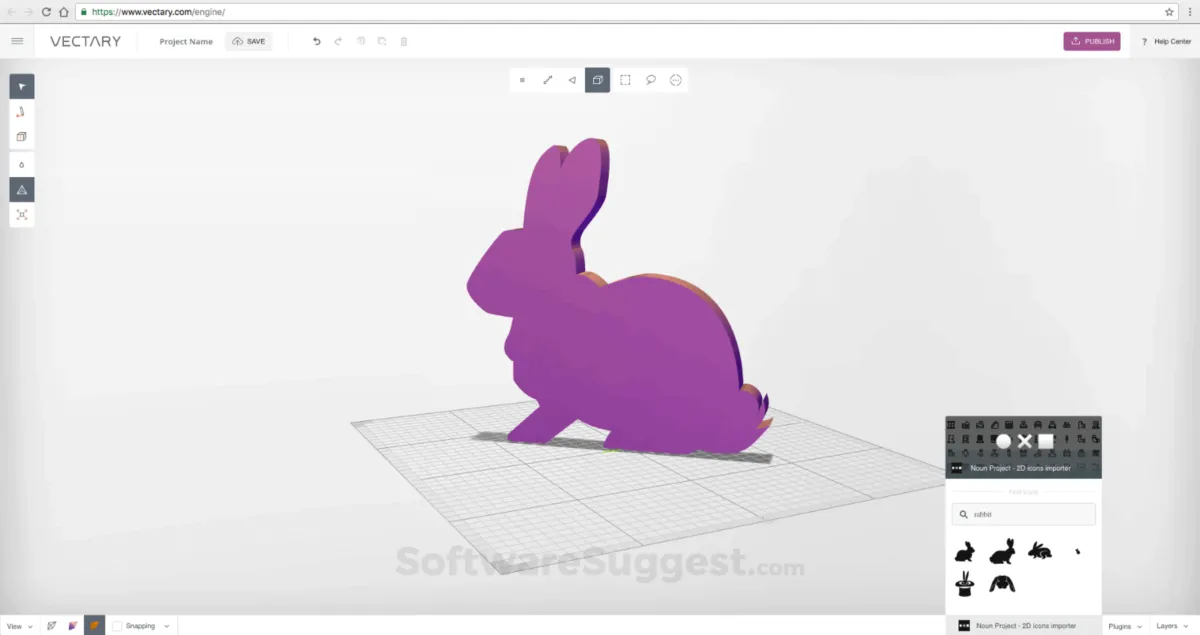This screenshot has width=1200, height=635.
Task: Open the hamburger main menu
Action: [17, 41]
